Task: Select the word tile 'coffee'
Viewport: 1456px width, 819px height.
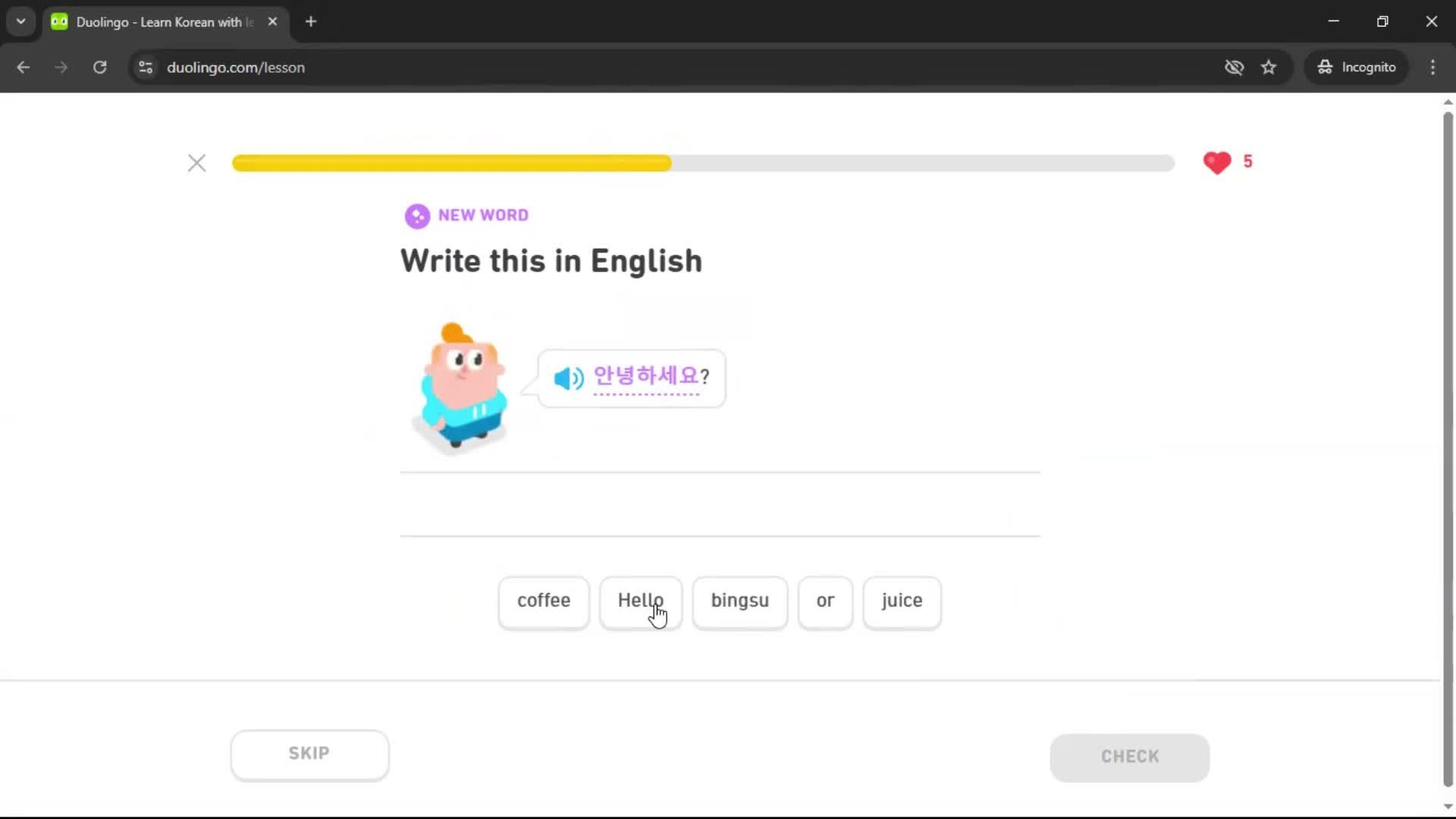Action: (543, 601)
